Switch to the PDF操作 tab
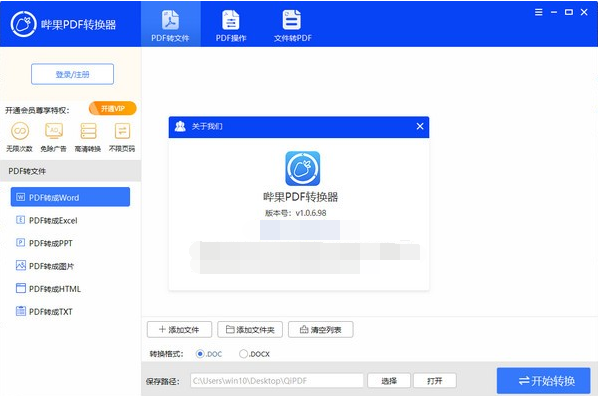598x396 pixels. pos(231,26)
